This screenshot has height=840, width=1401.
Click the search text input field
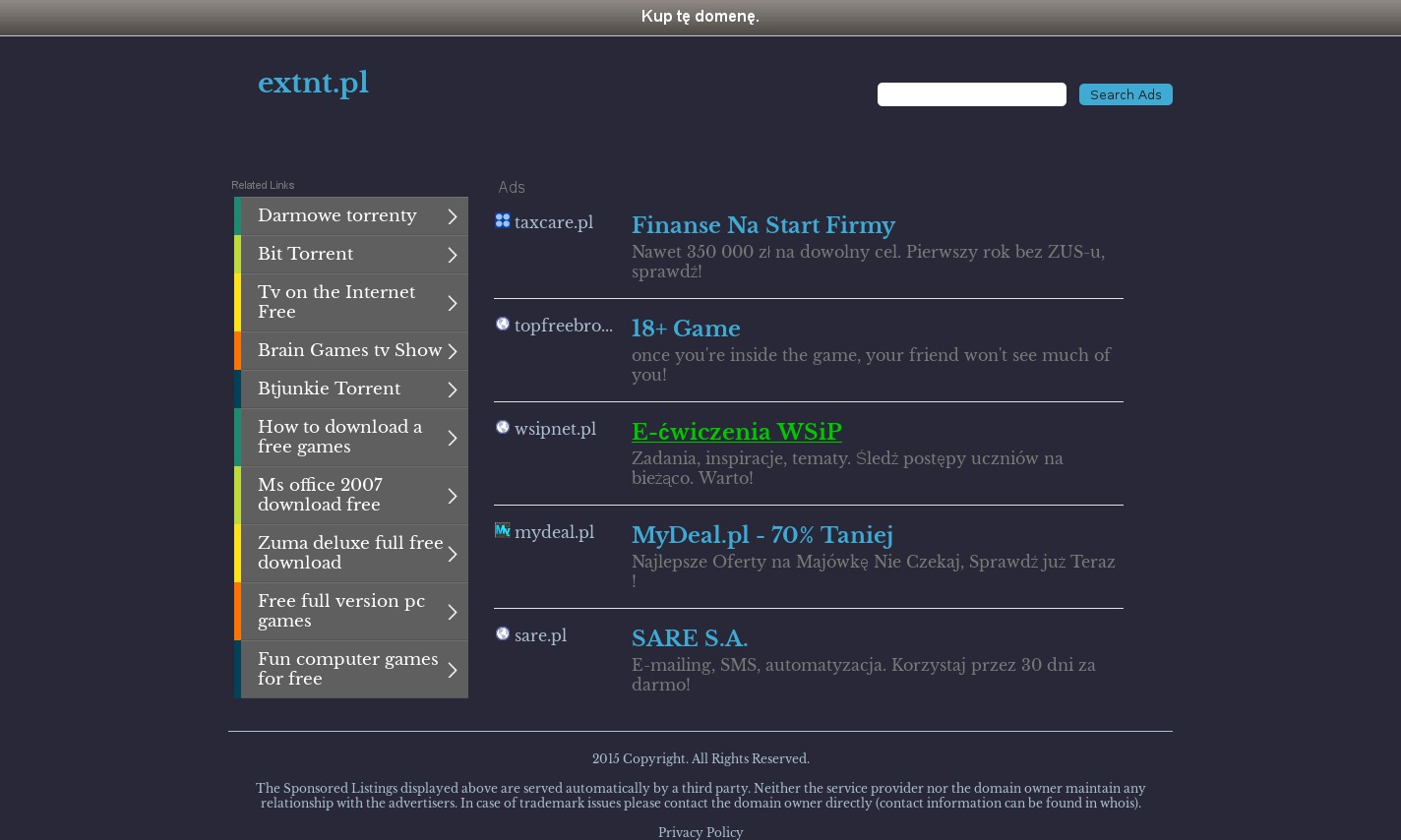[x=971, y=94]
